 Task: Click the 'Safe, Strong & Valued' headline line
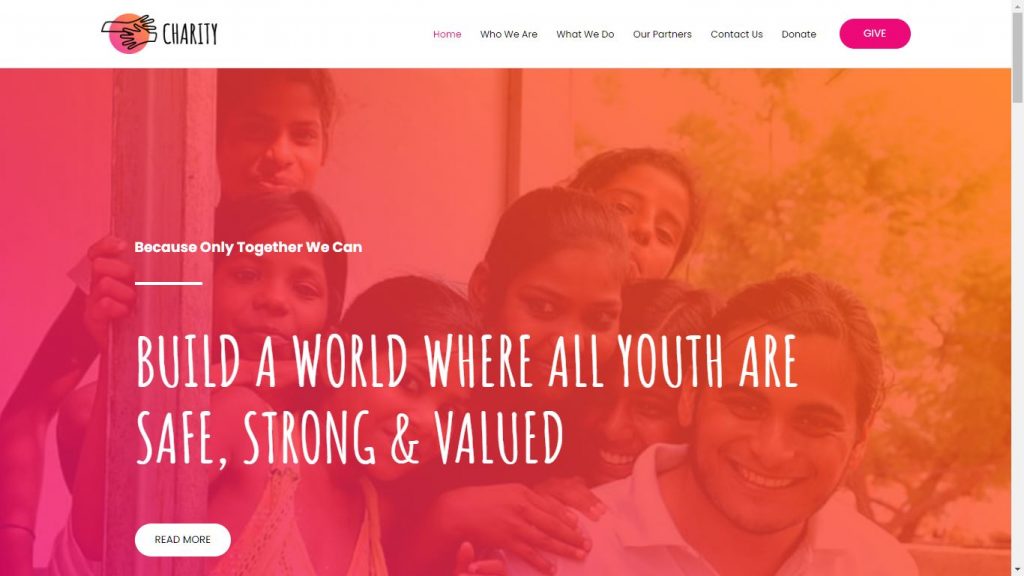click(x=349, y=438)
